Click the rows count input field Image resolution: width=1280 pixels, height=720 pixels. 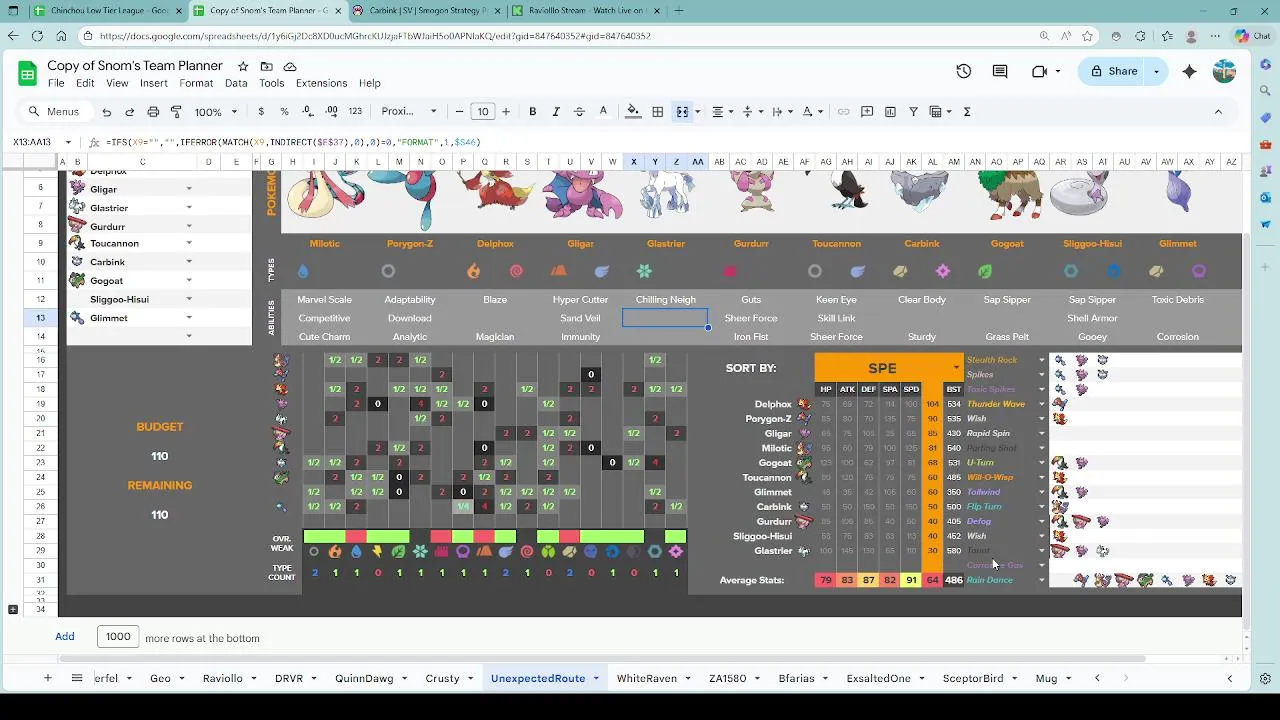(118, 637)
